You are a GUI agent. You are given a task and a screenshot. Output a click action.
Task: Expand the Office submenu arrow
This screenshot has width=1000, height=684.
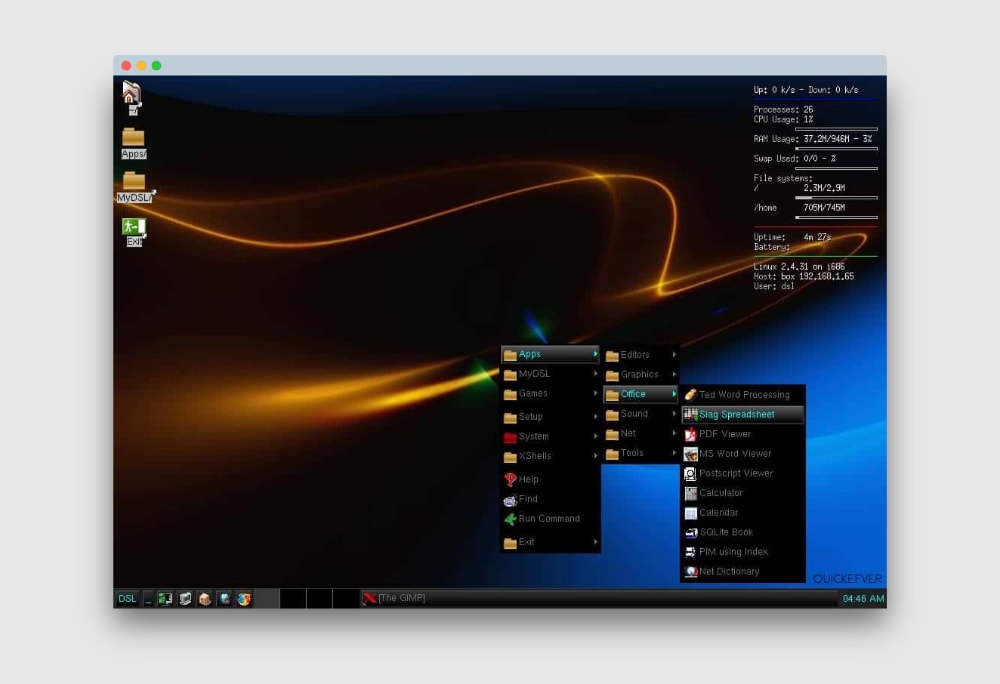[x=674, y=394]
